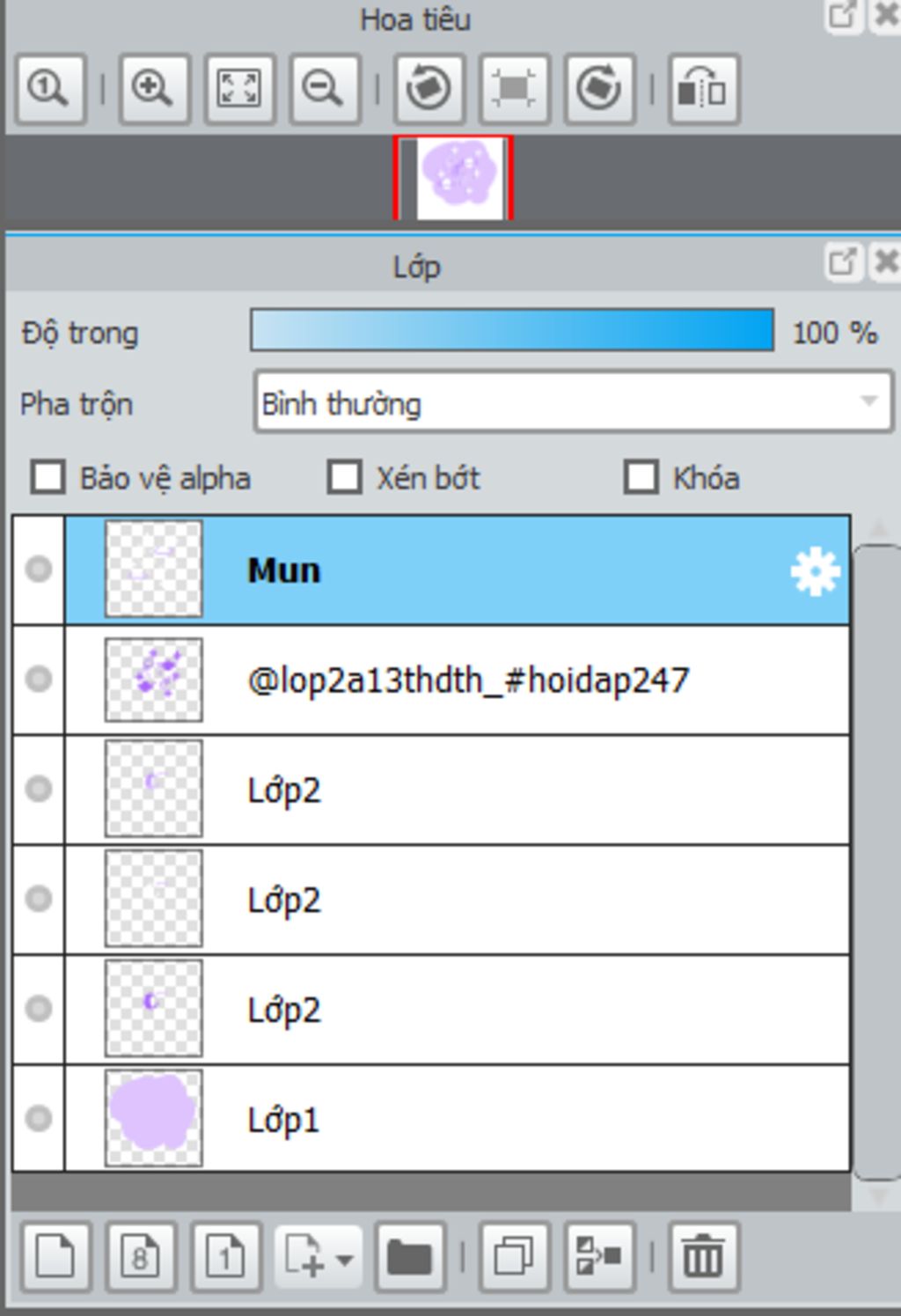Create a new color layer
Viewport: 901px width, 1316px height.
[56, 1256]
